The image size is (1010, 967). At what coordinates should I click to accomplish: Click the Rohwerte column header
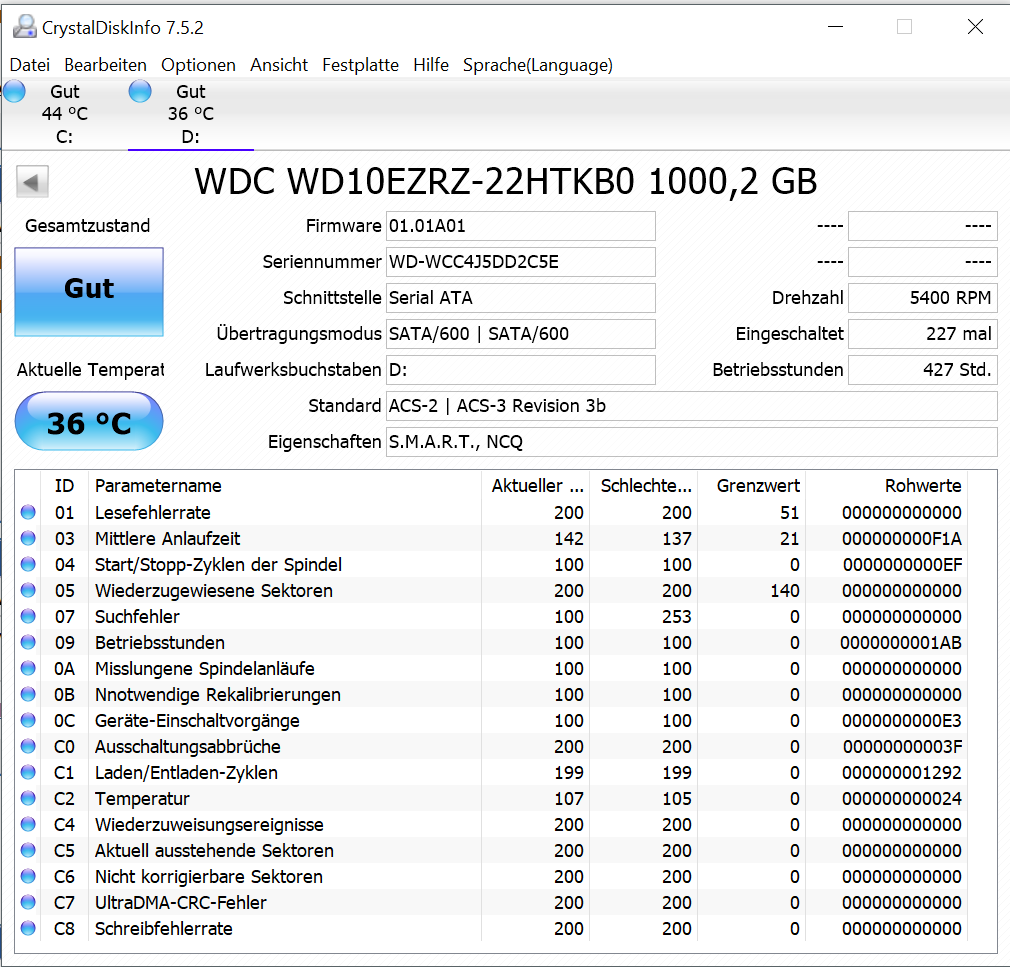coord(923,486)
